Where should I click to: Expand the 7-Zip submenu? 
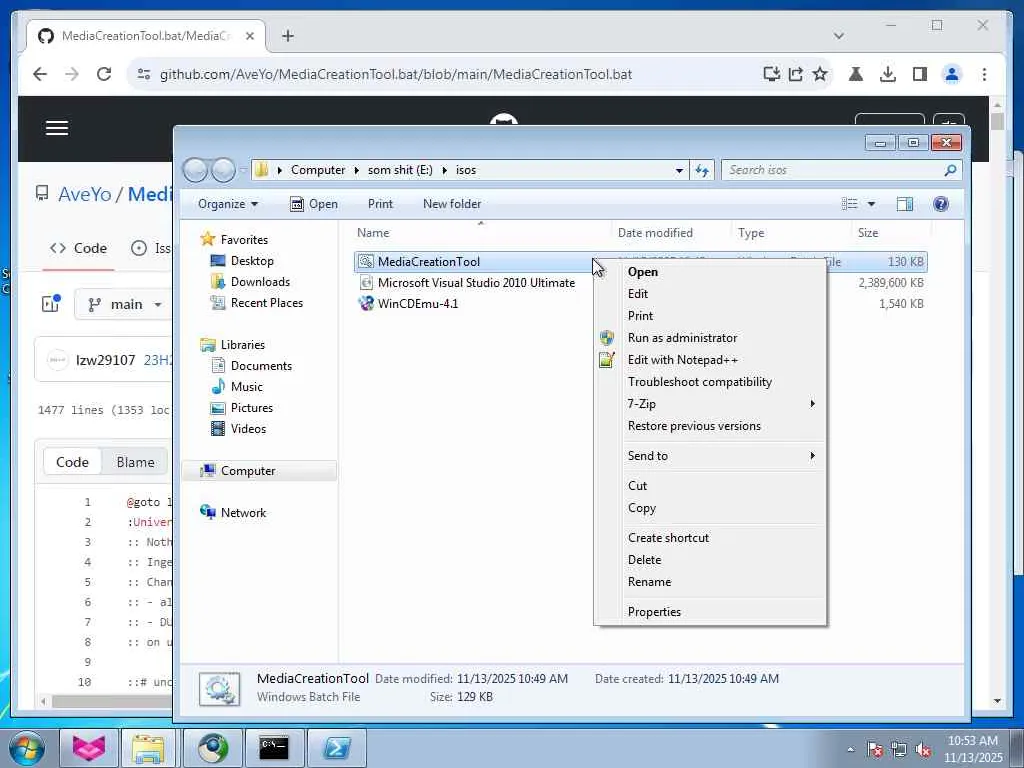[x=710, y=404]
